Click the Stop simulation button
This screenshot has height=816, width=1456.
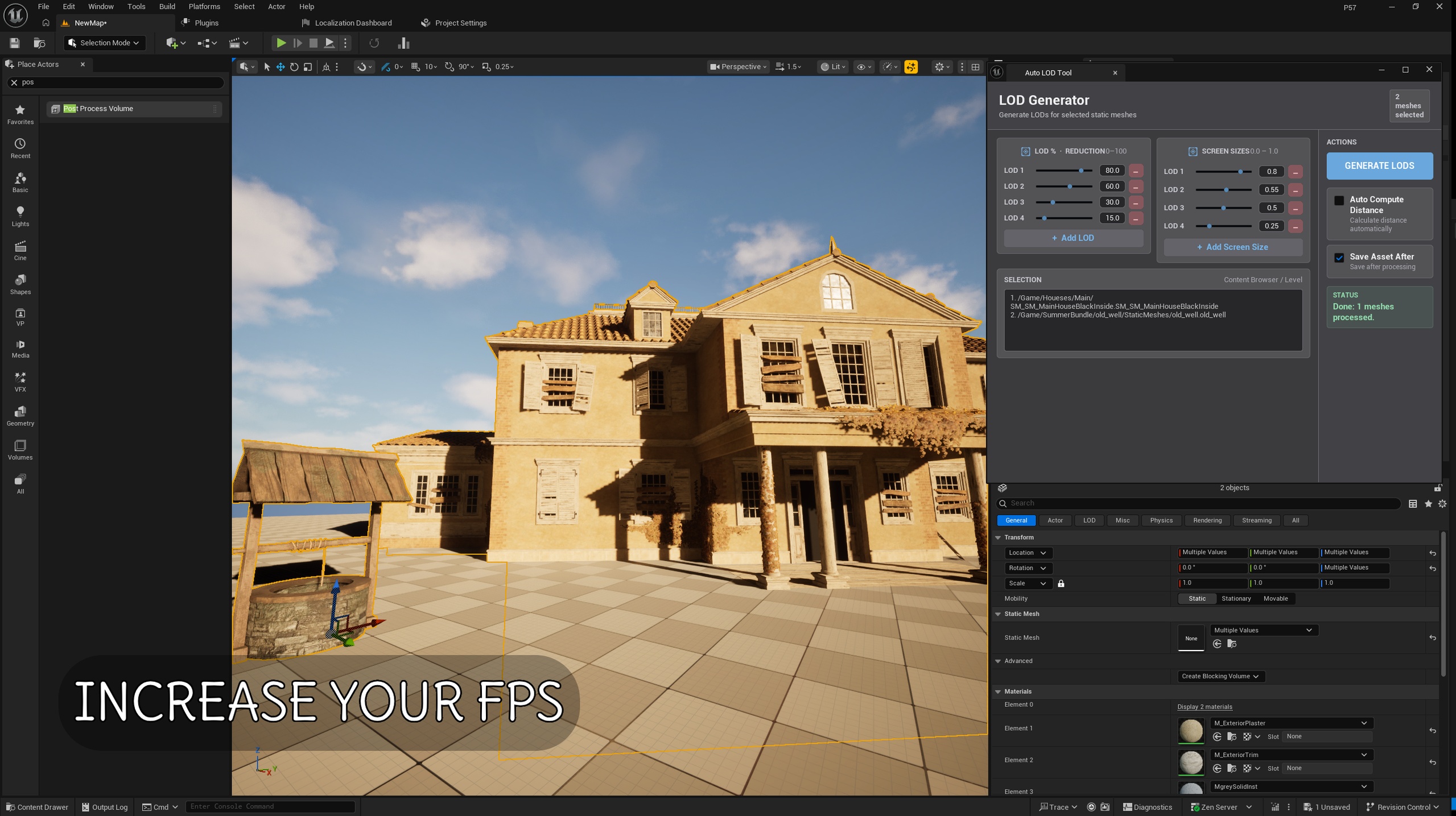(313, 43)
